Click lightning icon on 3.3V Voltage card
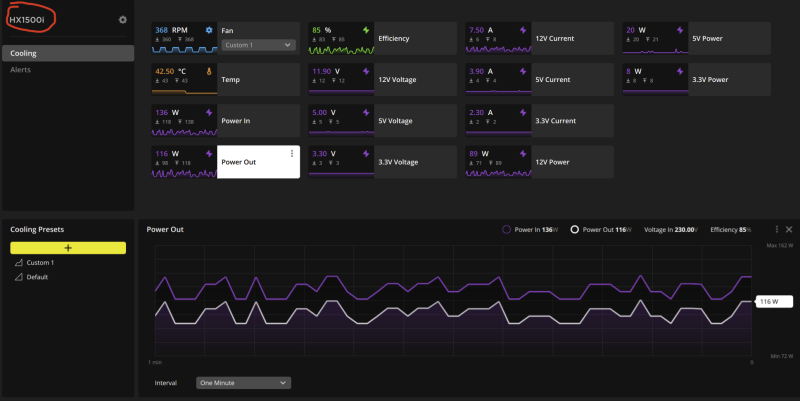 click(366, 154)
